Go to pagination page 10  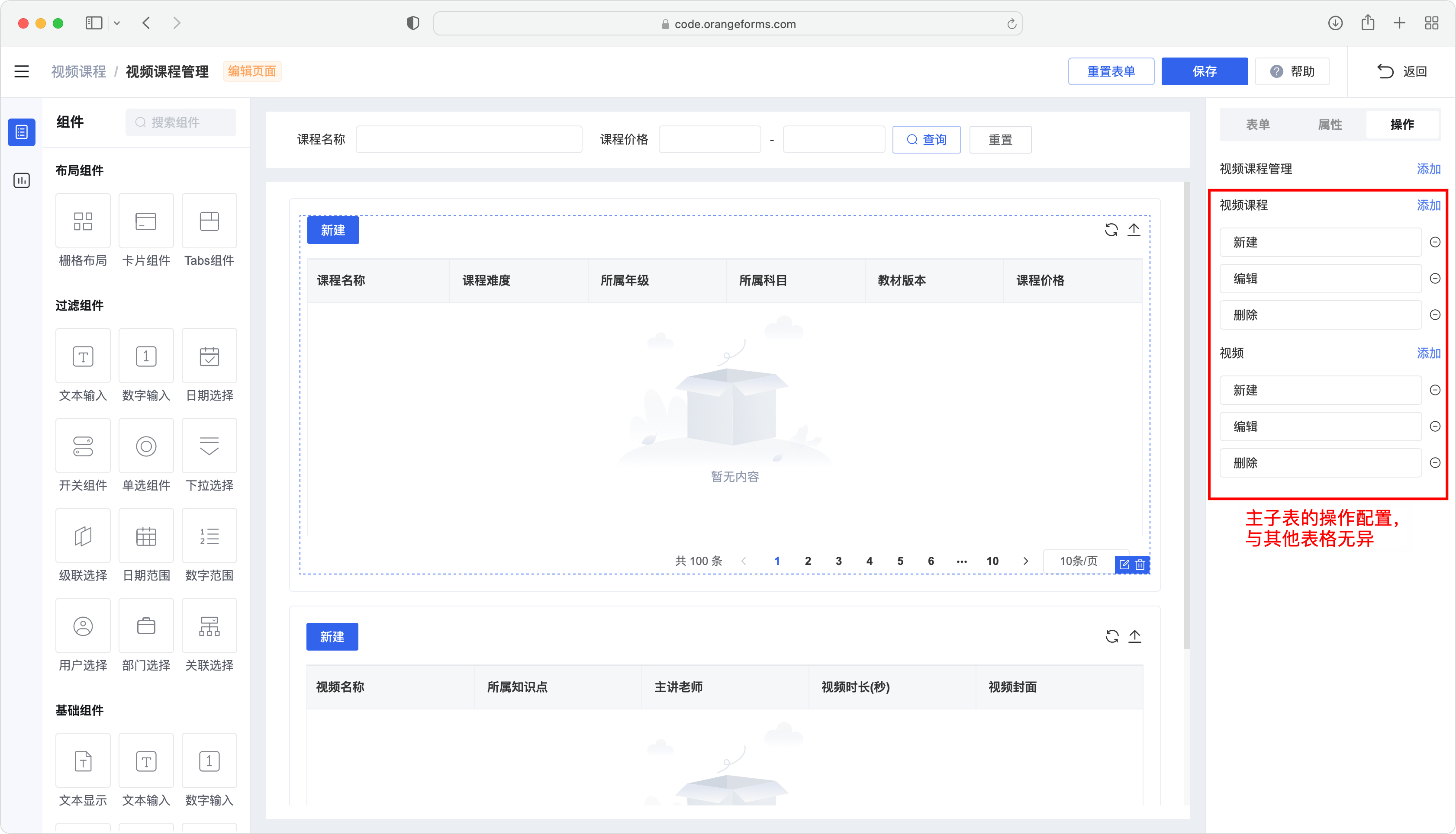click(992, 561)
